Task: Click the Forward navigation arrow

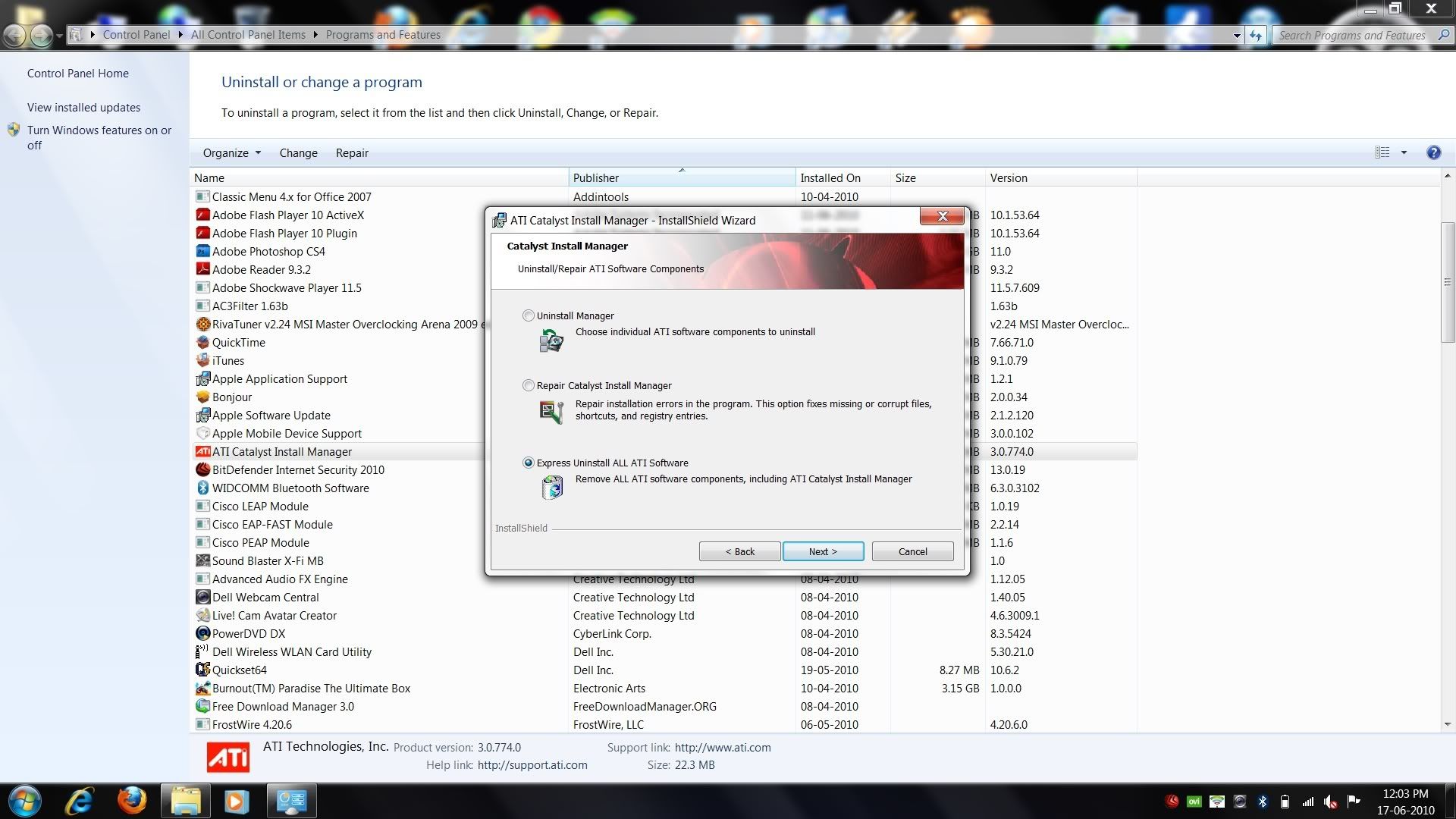Action: [x=41, y=34]
